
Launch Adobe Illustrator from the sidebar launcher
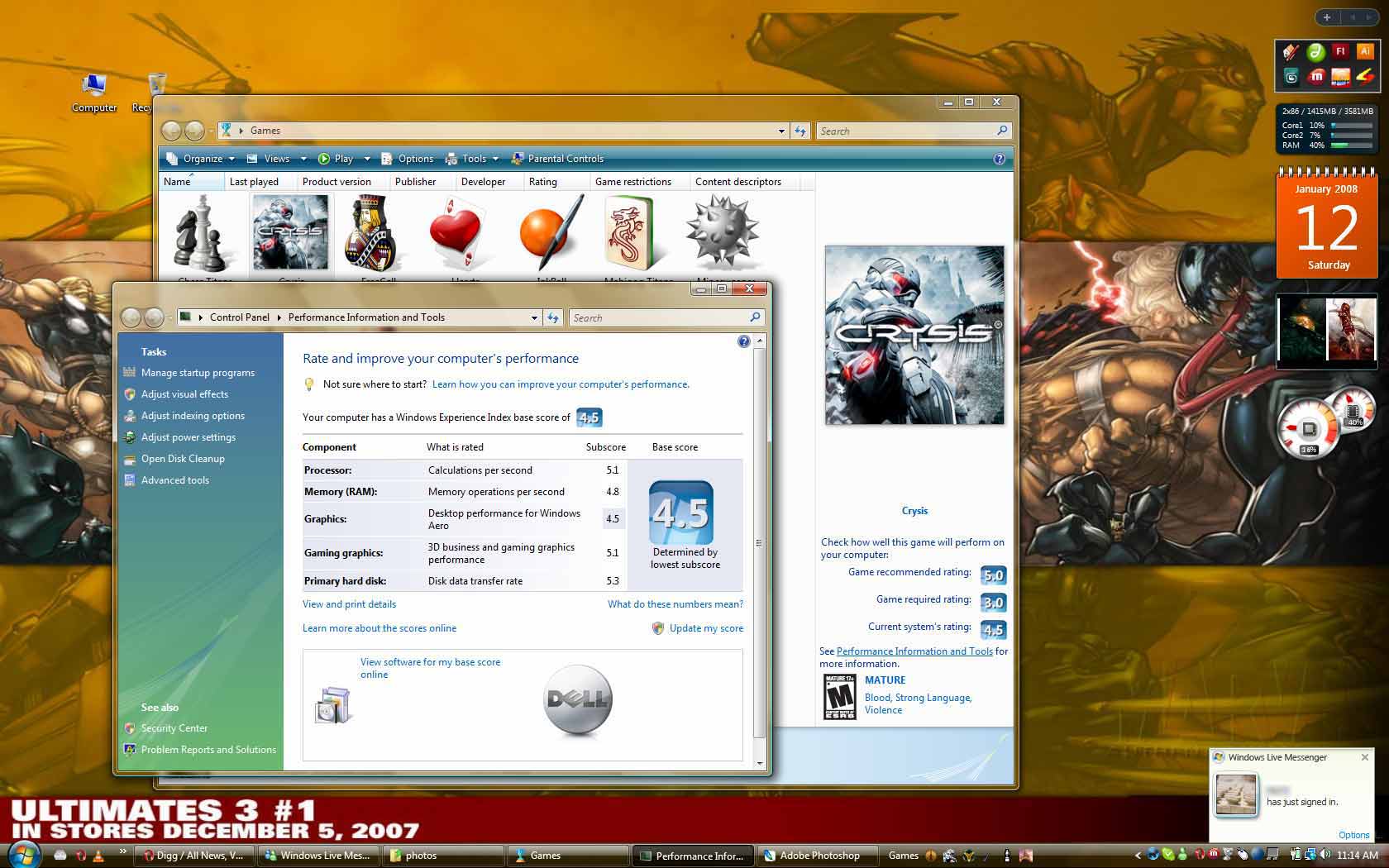pyautogui.click(x=1365, y=51)
